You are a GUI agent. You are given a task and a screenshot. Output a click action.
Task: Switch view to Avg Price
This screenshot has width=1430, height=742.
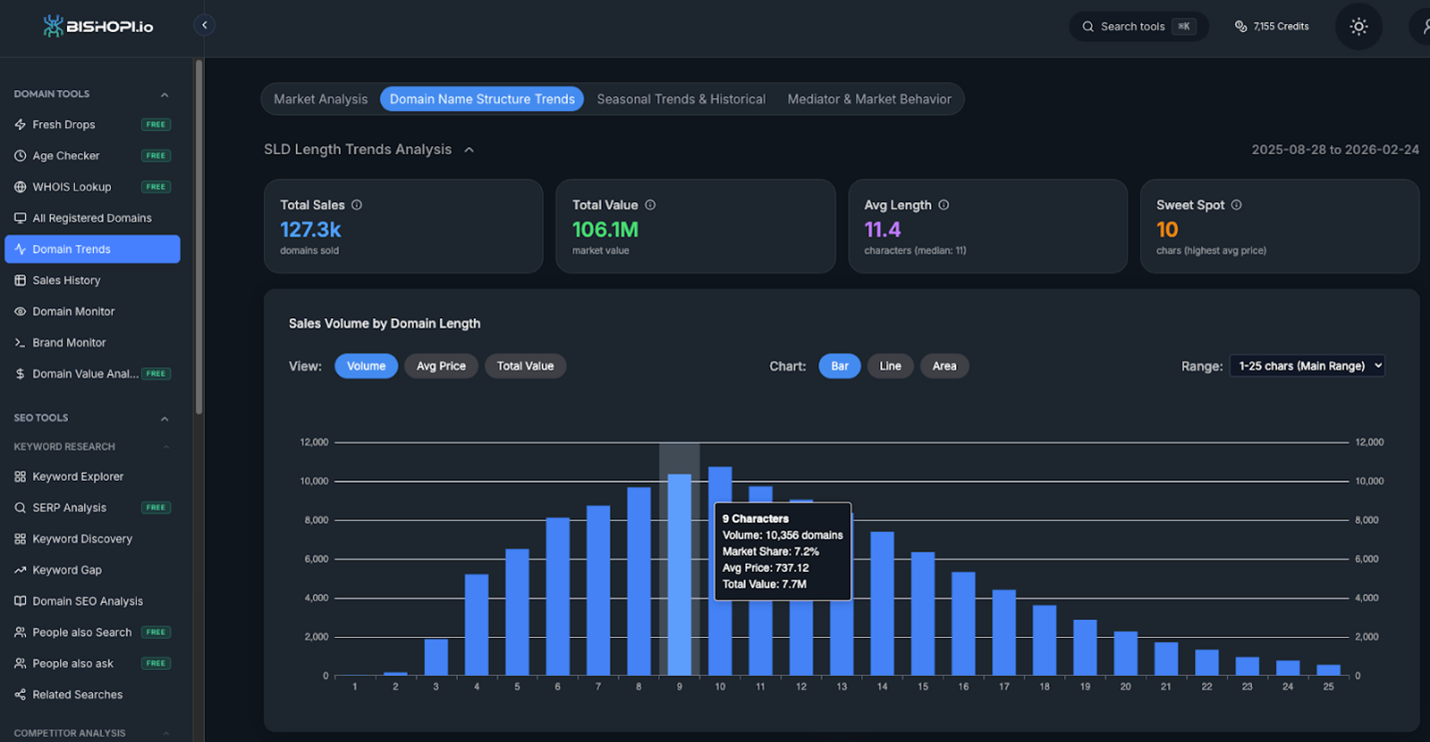(x=441, y=366)
